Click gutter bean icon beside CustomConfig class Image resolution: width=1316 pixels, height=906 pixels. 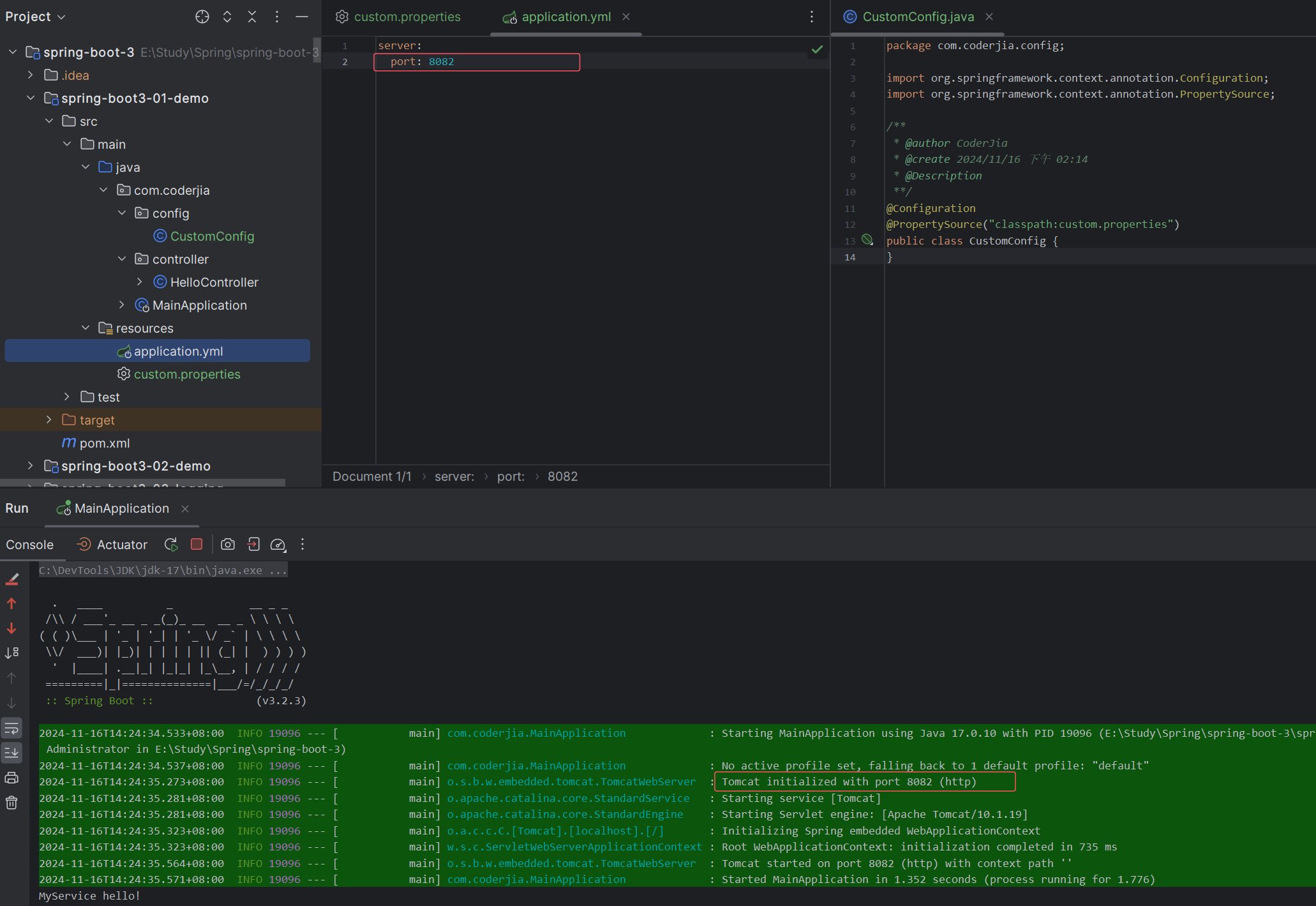[x=867, y=240]
